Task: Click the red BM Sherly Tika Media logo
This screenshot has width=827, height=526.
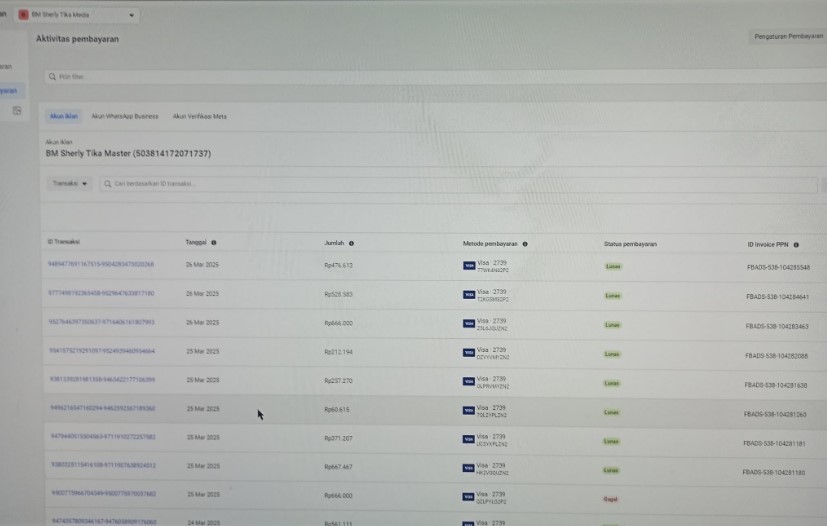Action: pos(24,16)
